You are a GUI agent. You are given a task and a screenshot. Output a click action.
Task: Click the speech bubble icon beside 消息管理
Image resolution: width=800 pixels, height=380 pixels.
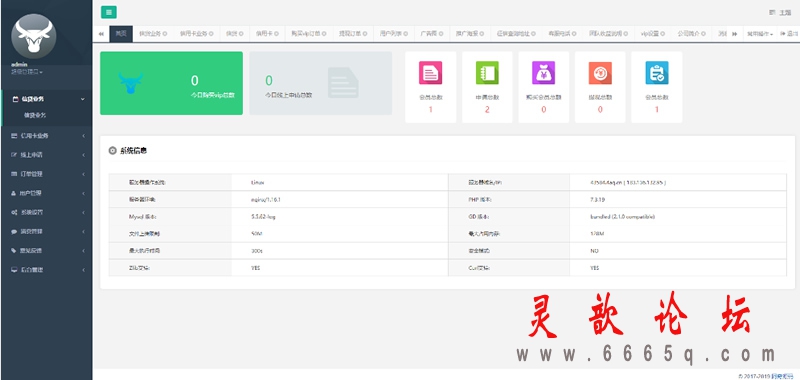click(14, 232)
